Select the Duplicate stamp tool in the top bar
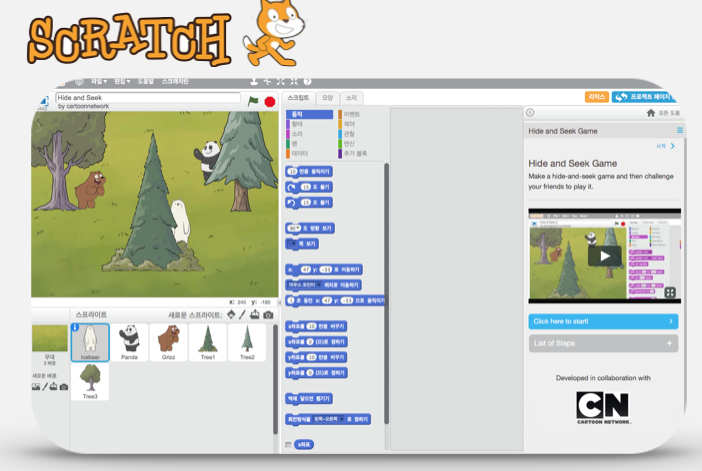Viewport: 702px width, 471px height. (253, 81)
